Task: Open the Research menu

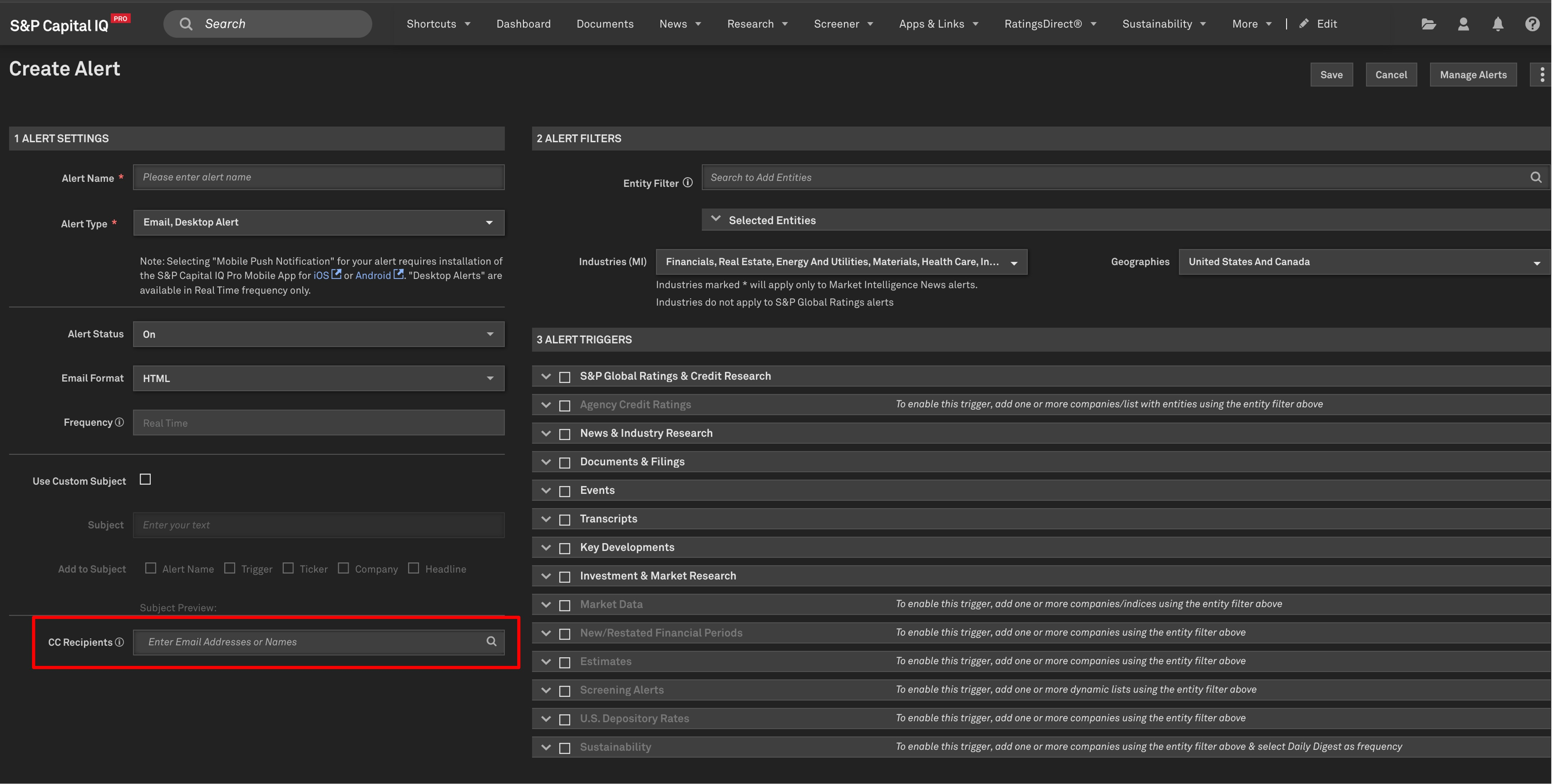Action: (757, 24)
